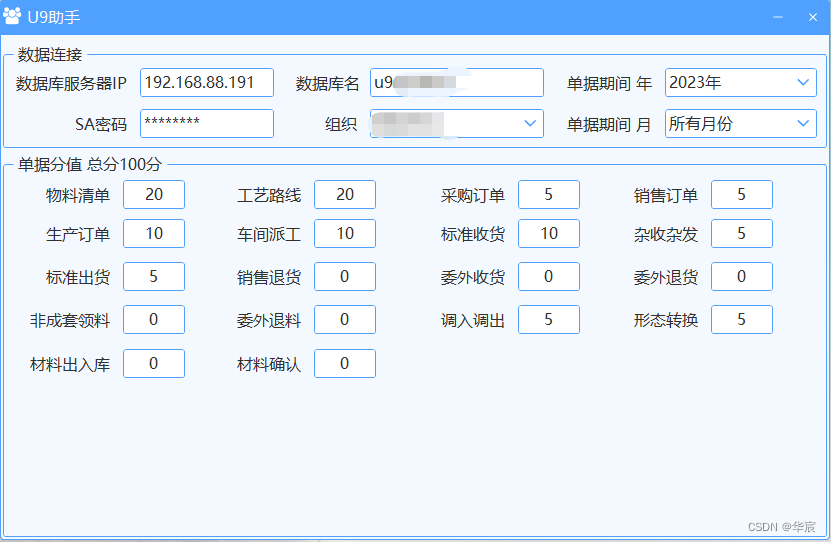Click the 生产订单 score field
This screenshot has height=542, width=831.
[x=154, y=234]
